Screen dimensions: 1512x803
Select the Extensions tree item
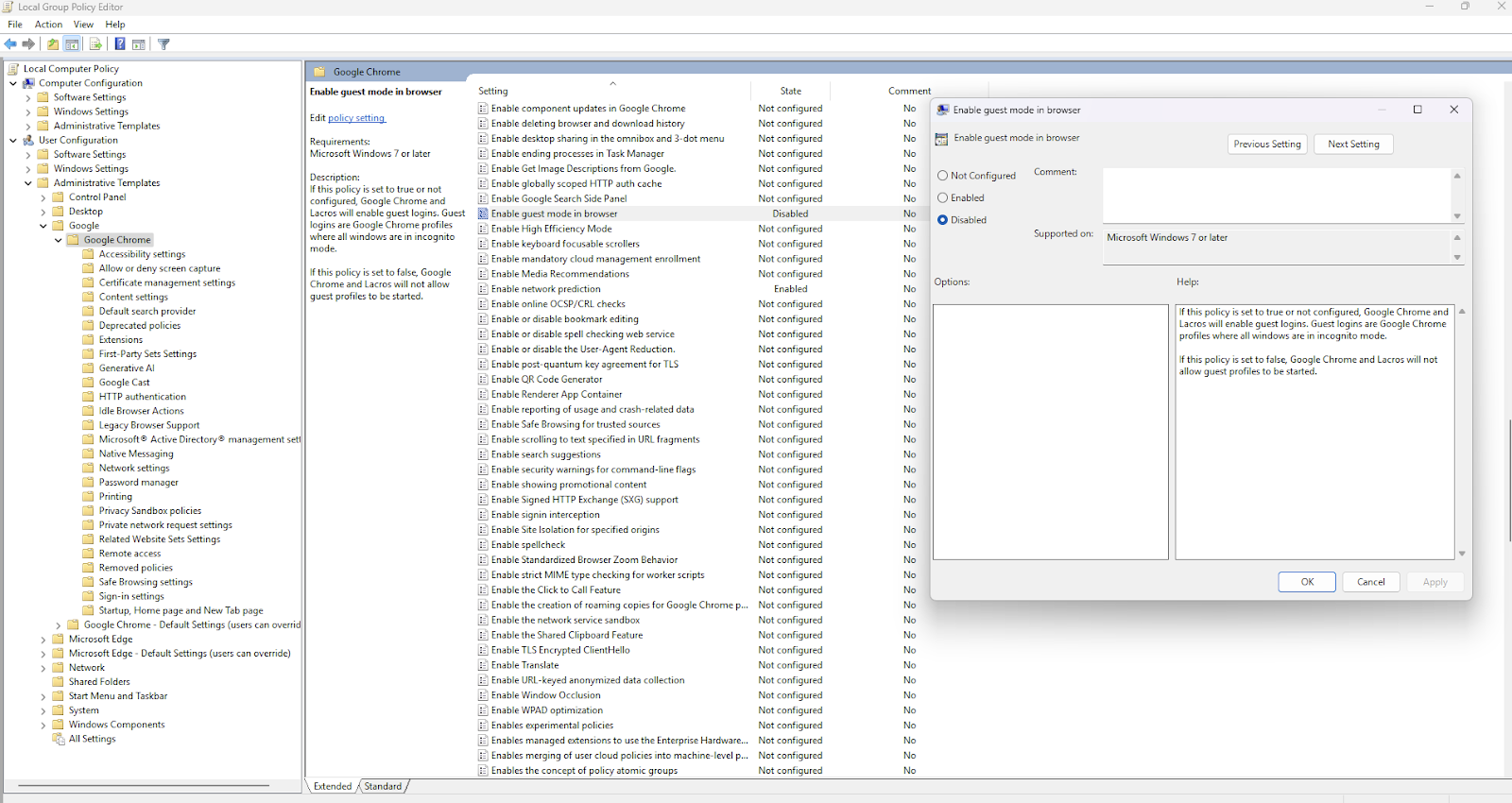click(x=121, y=340)
